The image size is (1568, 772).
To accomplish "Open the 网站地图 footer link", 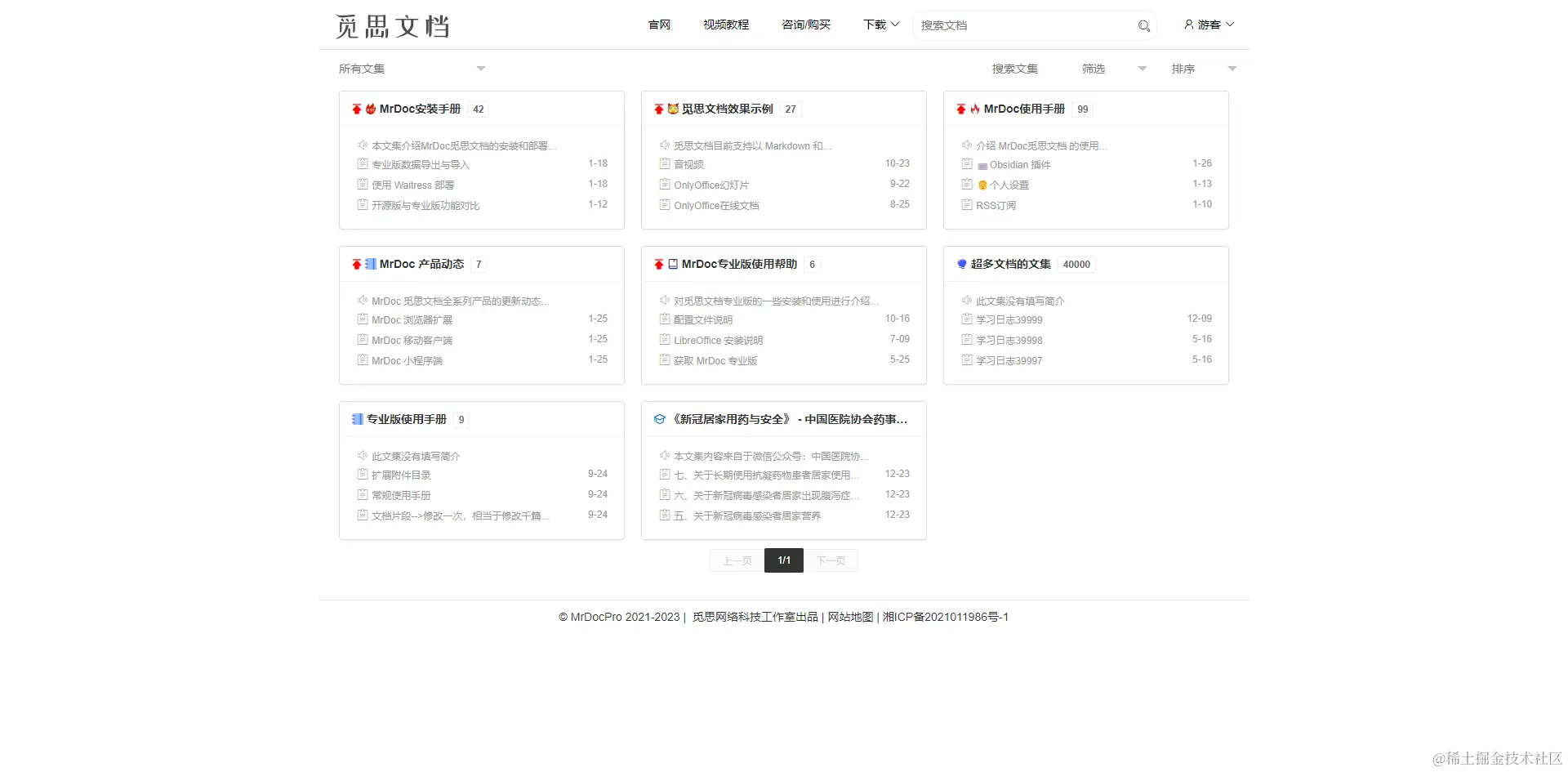I will [x=850, y=617].
